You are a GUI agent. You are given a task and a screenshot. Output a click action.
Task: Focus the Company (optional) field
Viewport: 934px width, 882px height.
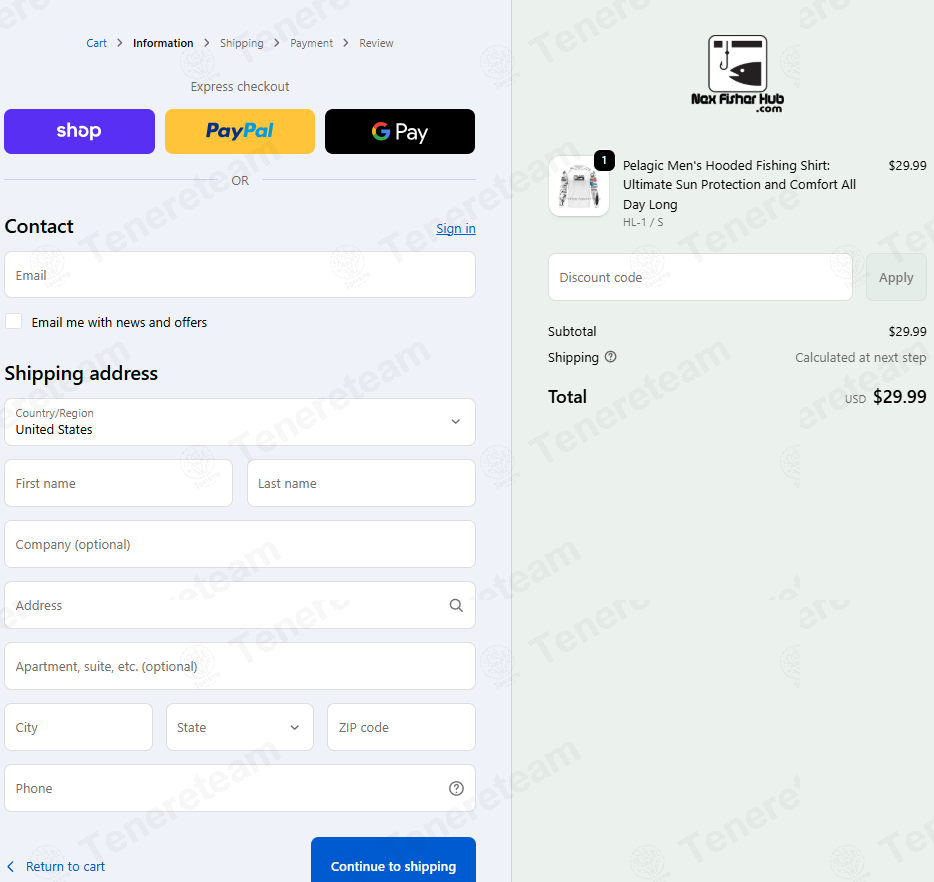point(239,544)
